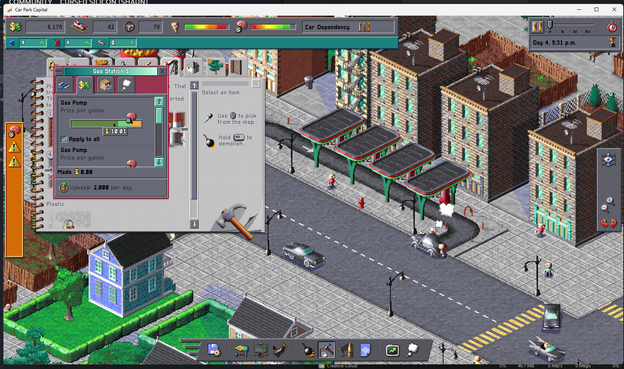Zoom out with magnifier minus icon
The width and height of the screenshot is (624, 369).
pos(605,208)
